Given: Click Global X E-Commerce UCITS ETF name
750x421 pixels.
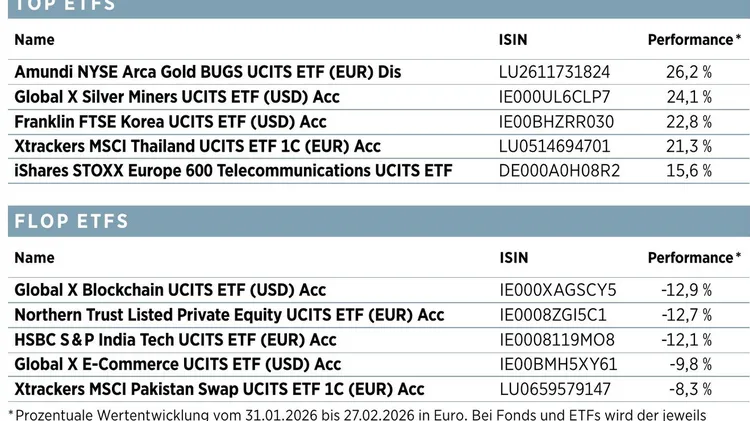Looking at the screenshot, I should pos(177,364).
